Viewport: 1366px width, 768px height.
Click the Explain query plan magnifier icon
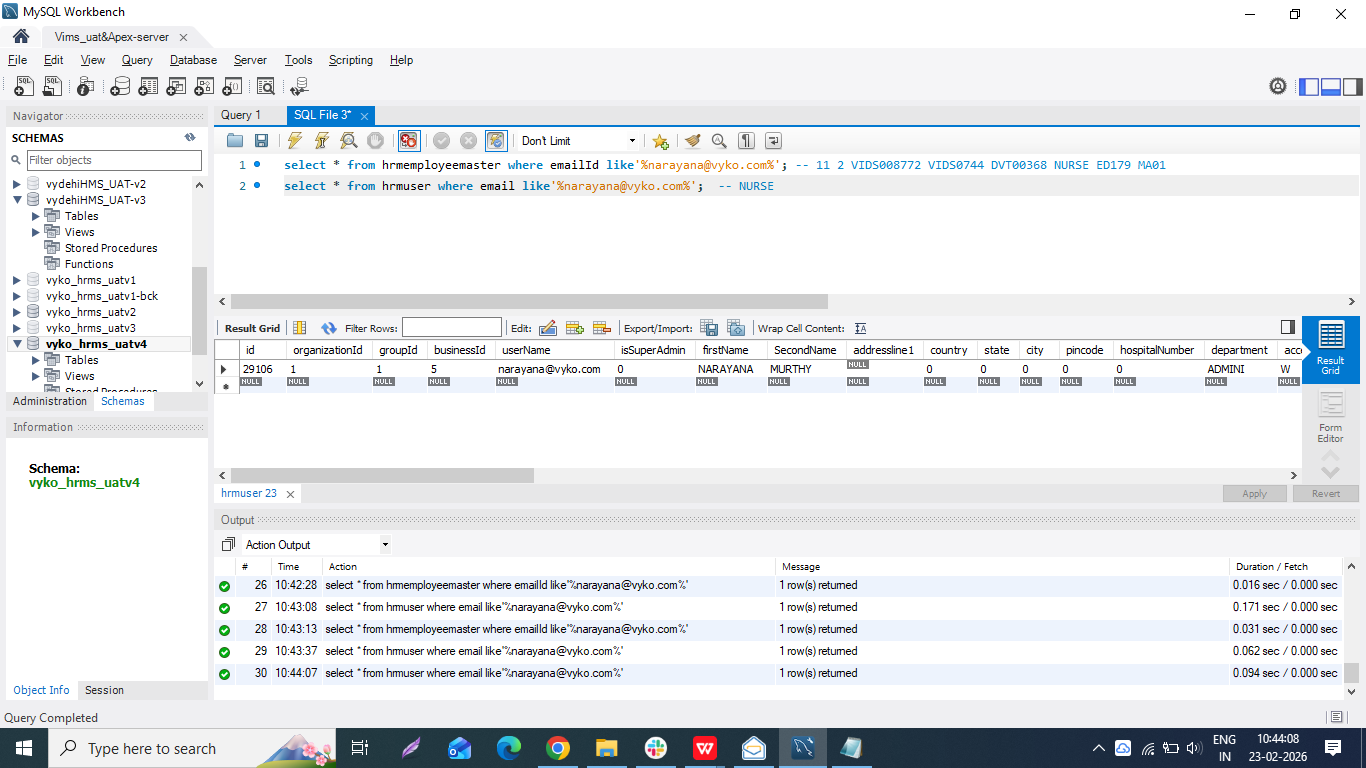(x=349, y=141)
